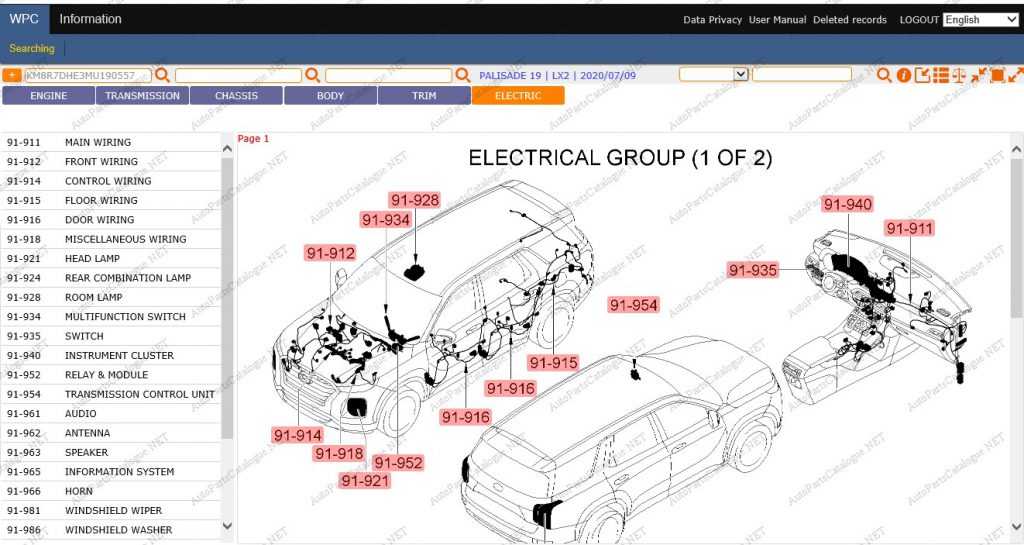
Task: Click the shrink arrows icon
Action: click(x=978, y=75)
